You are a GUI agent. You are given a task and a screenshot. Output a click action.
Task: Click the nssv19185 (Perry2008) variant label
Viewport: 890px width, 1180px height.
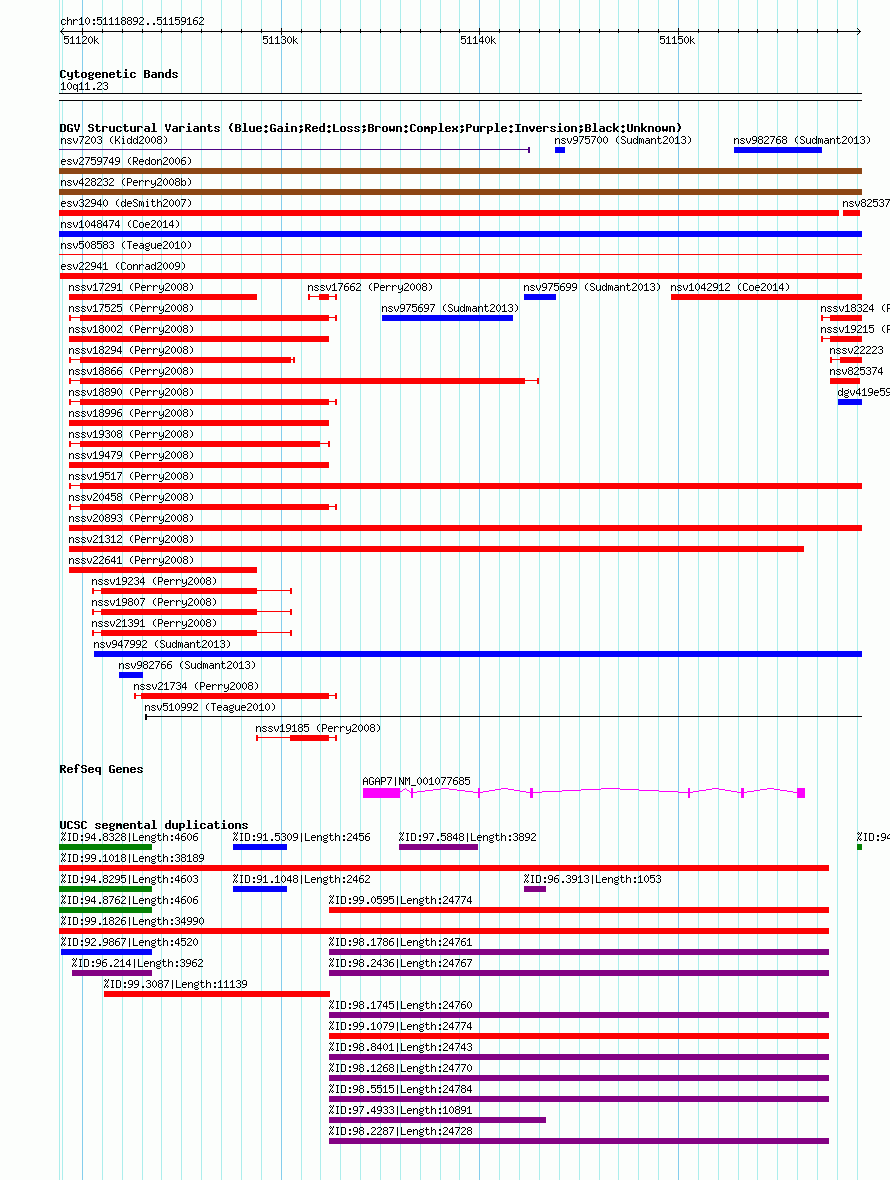(x=318, y=730)
